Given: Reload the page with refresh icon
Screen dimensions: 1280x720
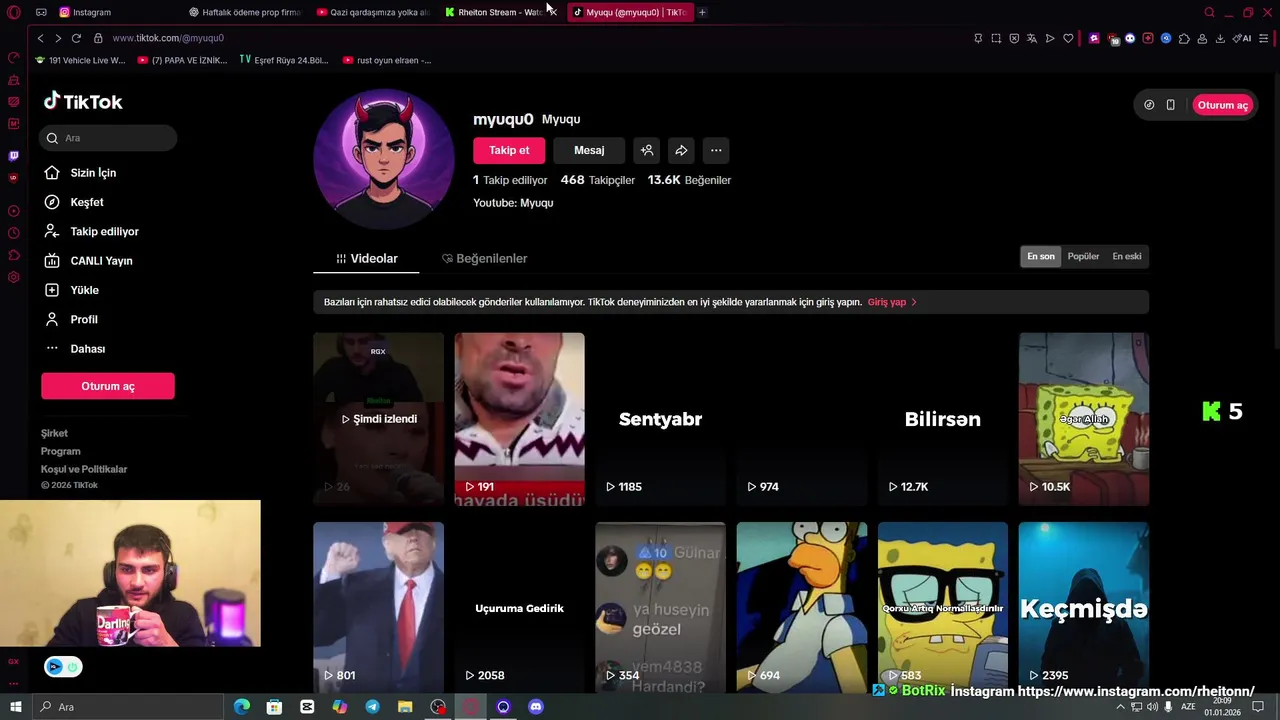Looking at the screenshot, I should point(76,38).
